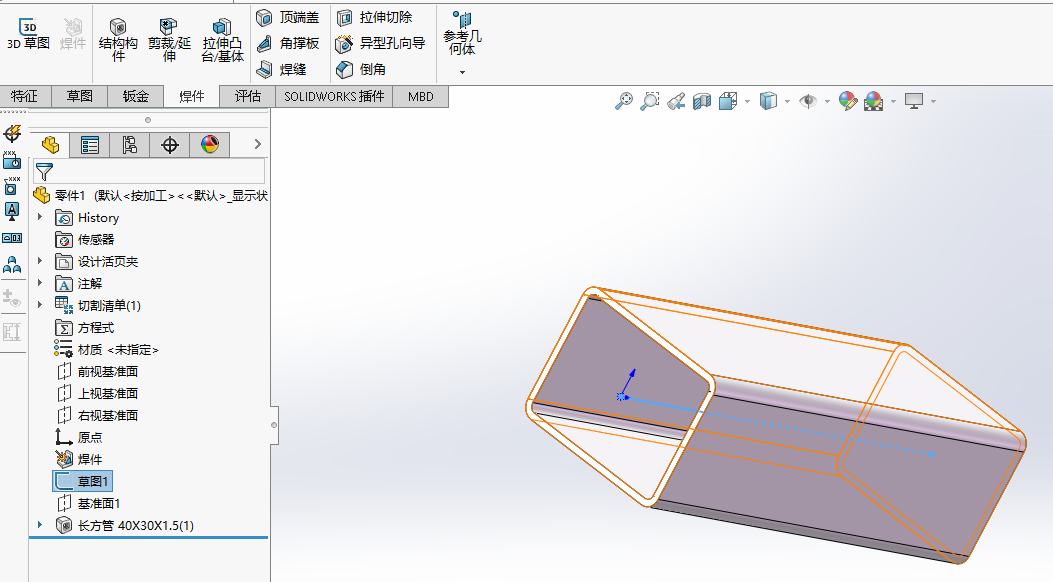Start a 3D草图 sketch
Viewport: 1053px width, 582px height.
tap(28, 35)
